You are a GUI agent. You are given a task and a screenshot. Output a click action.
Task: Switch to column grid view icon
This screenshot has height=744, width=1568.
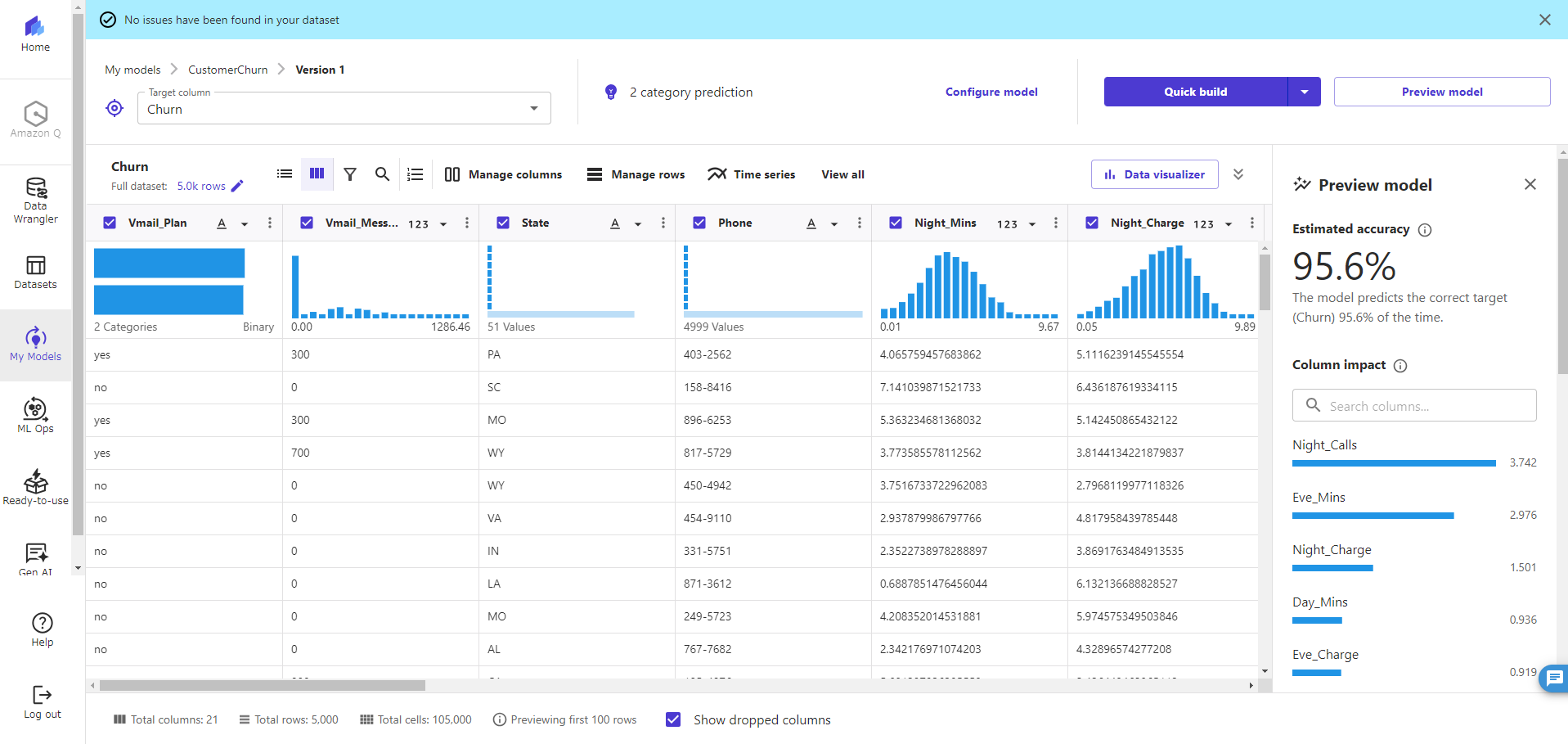tap(317, 174)
